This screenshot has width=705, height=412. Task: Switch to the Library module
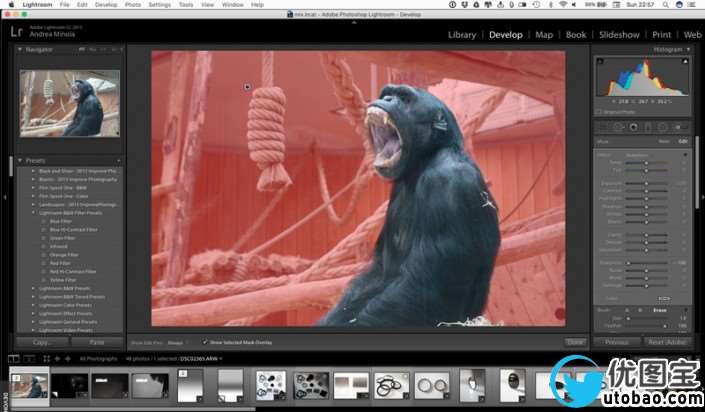462,35
